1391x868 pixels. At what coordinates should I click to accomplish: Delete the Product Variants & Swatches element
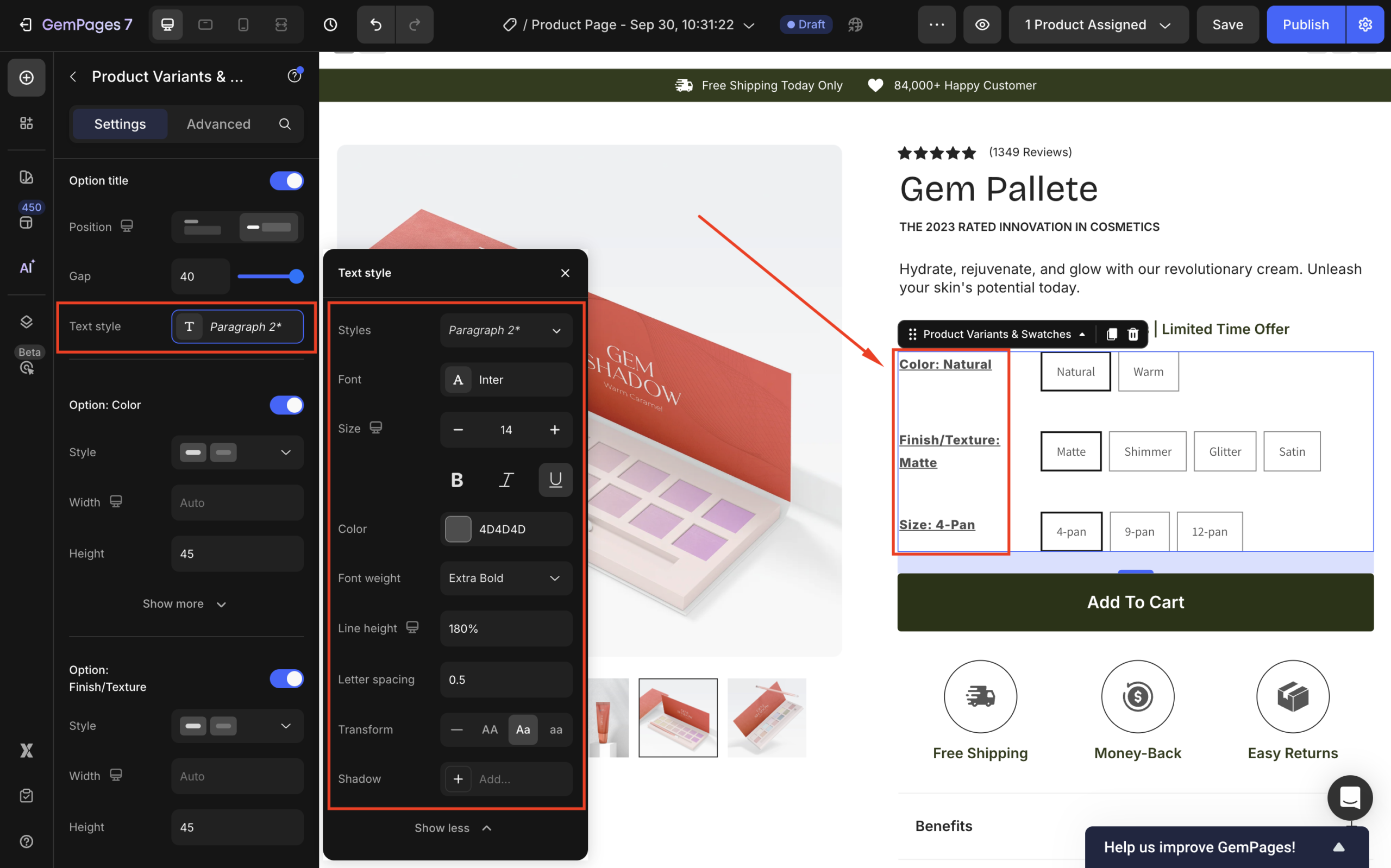tap(1133, 334)
